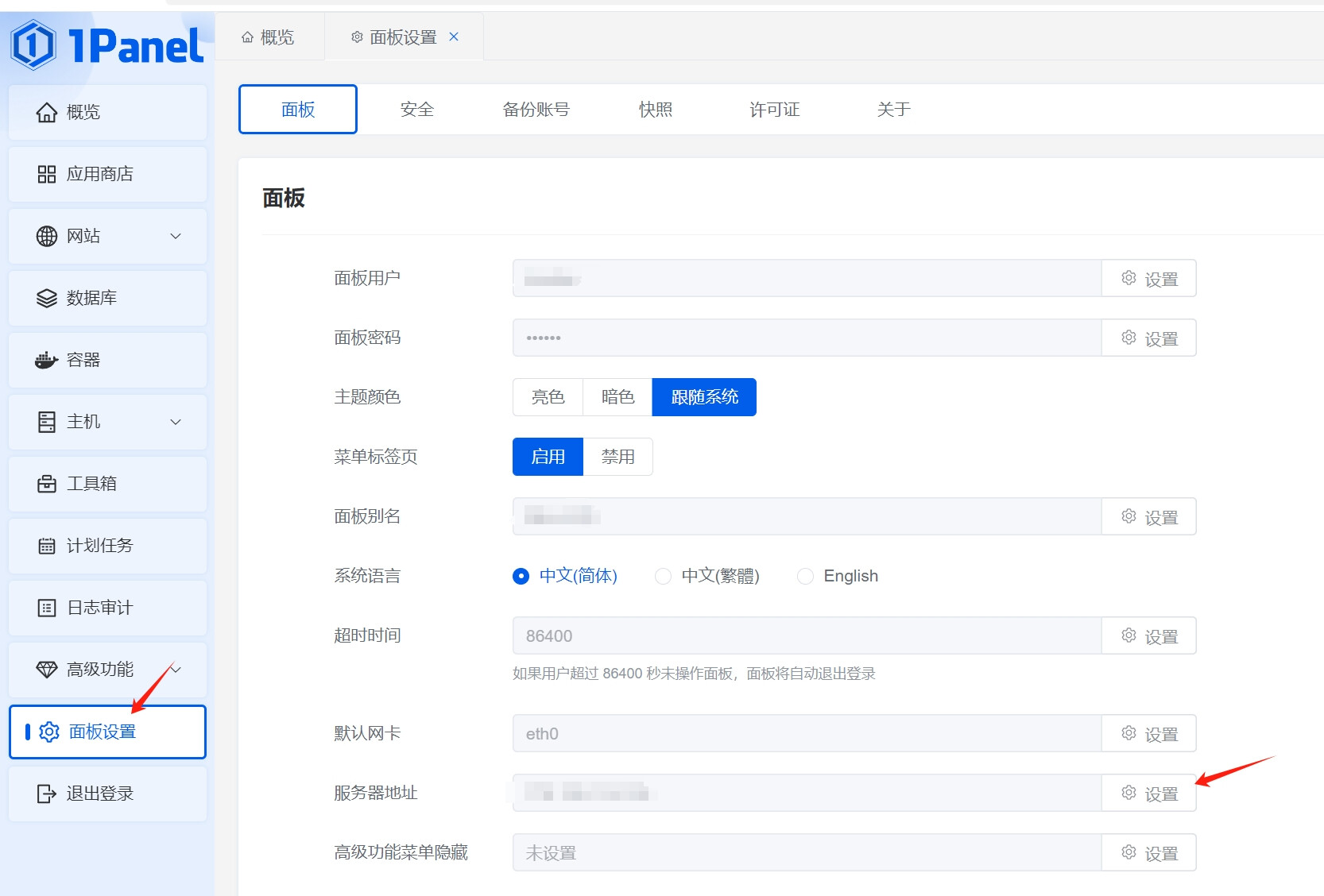Click home icon on 概览 top tab

[247, 37]
